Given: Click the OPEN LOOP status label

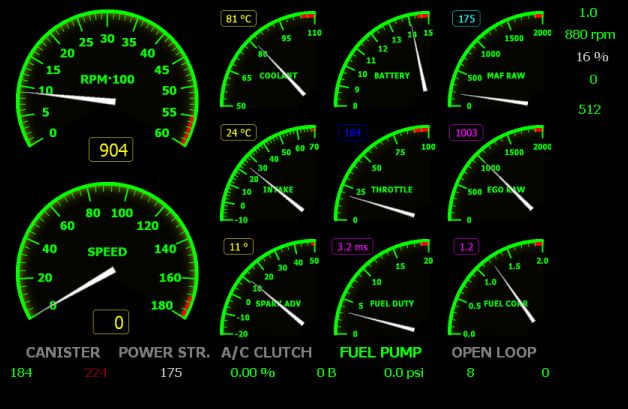Looking at the screenshot, I should [x=493, y=352].
